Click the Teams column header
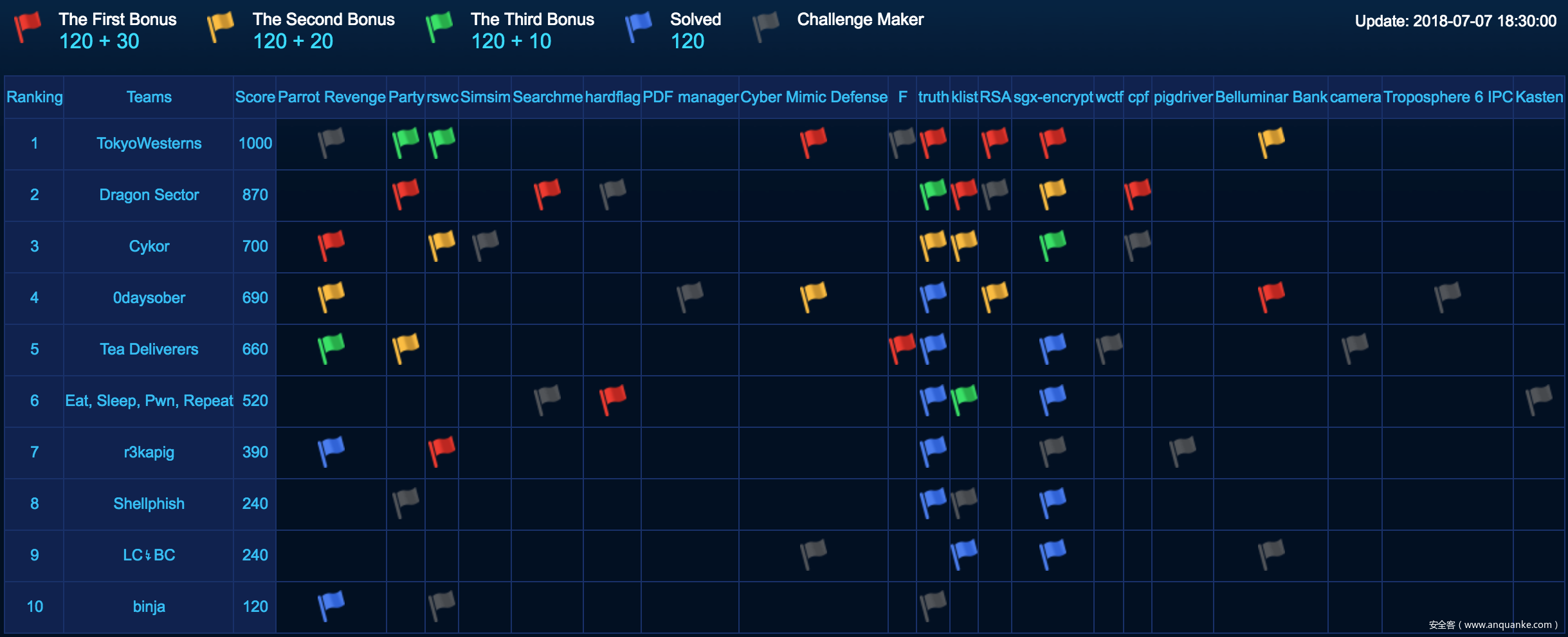 pos(149,97)
